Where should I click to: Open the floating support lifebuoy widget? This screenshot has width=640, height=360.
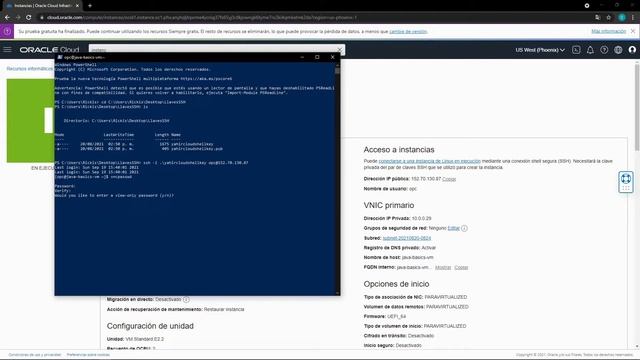[626, 182]
